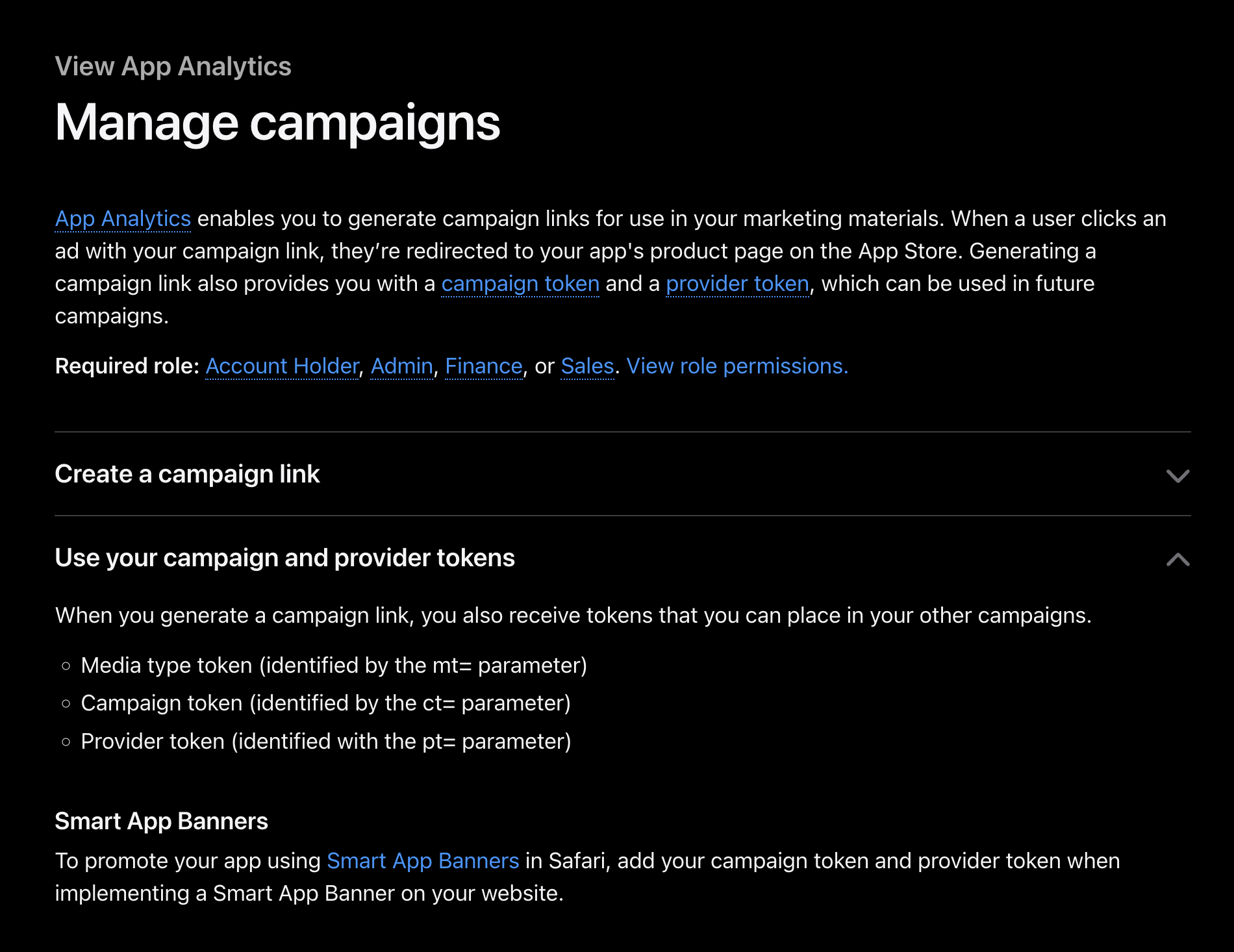Open the App Analytics link
The image size is (1234, 952).
click(x=123, y=219)
